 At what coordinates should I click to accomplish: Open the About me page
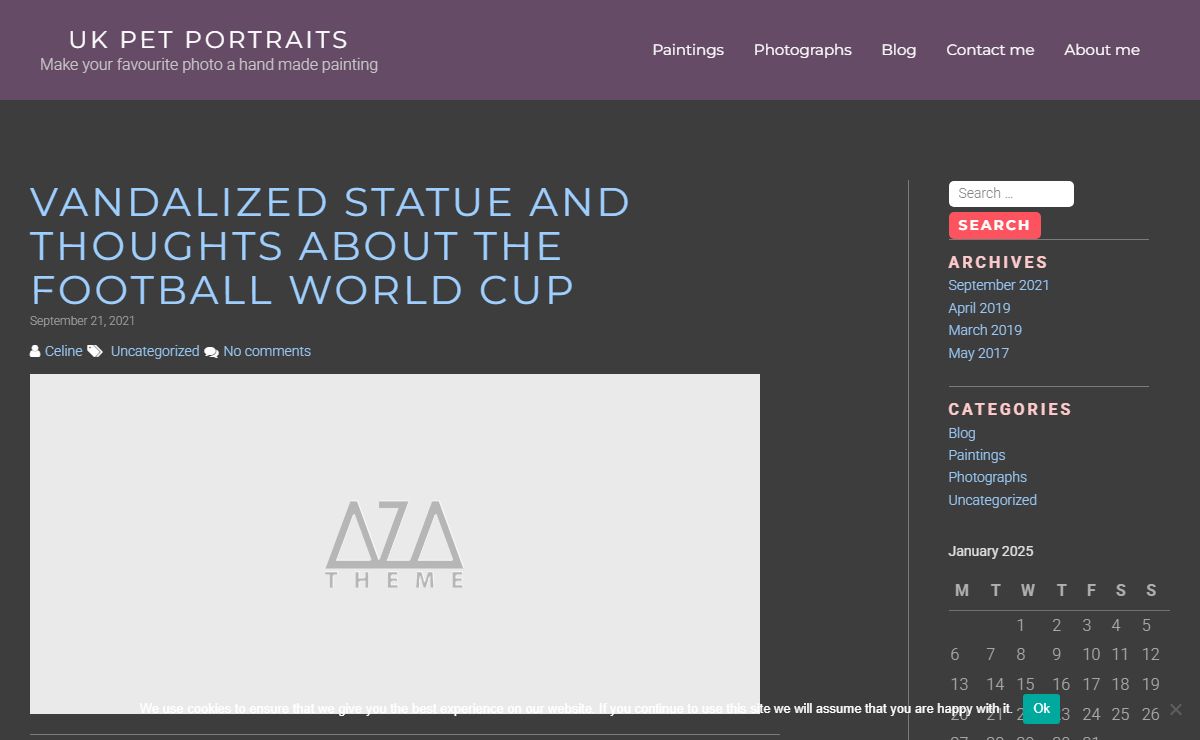[x=1102, y=50]
